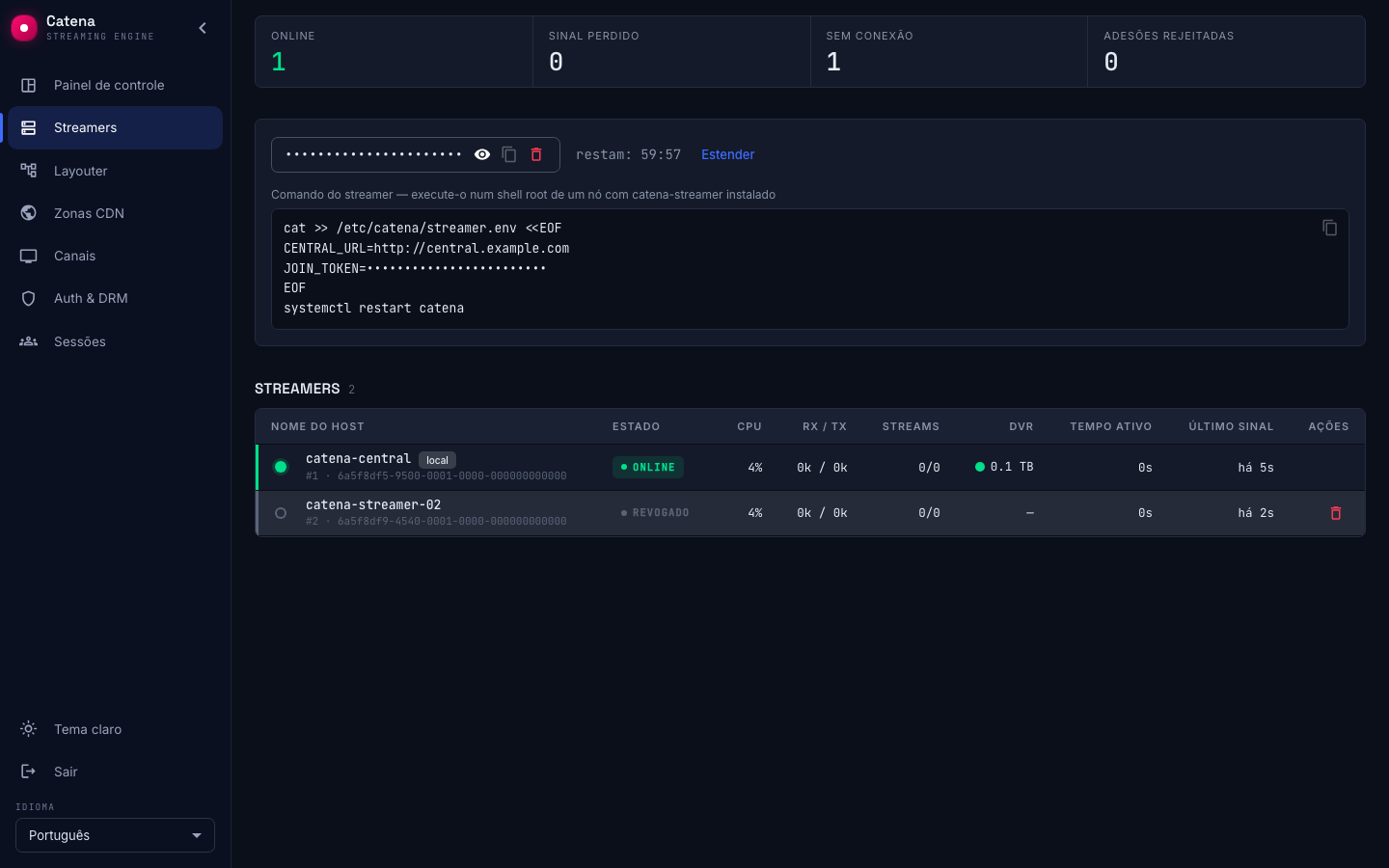Click NOME DO HOST column header
The width and height of the screenshot is (1389, 868).
317,426
